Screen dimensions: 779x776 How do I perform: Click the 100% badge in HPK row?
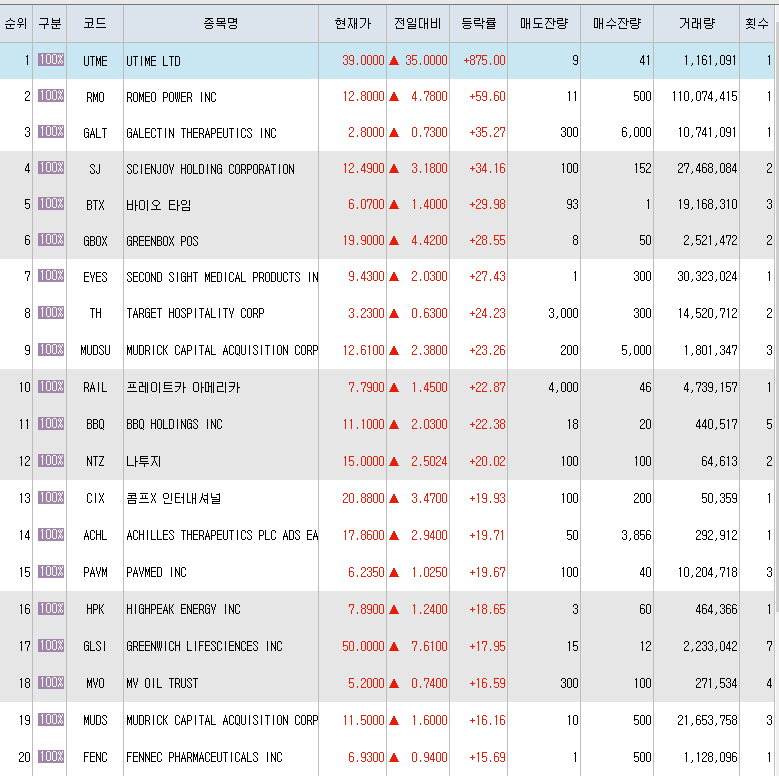(51, 609)
